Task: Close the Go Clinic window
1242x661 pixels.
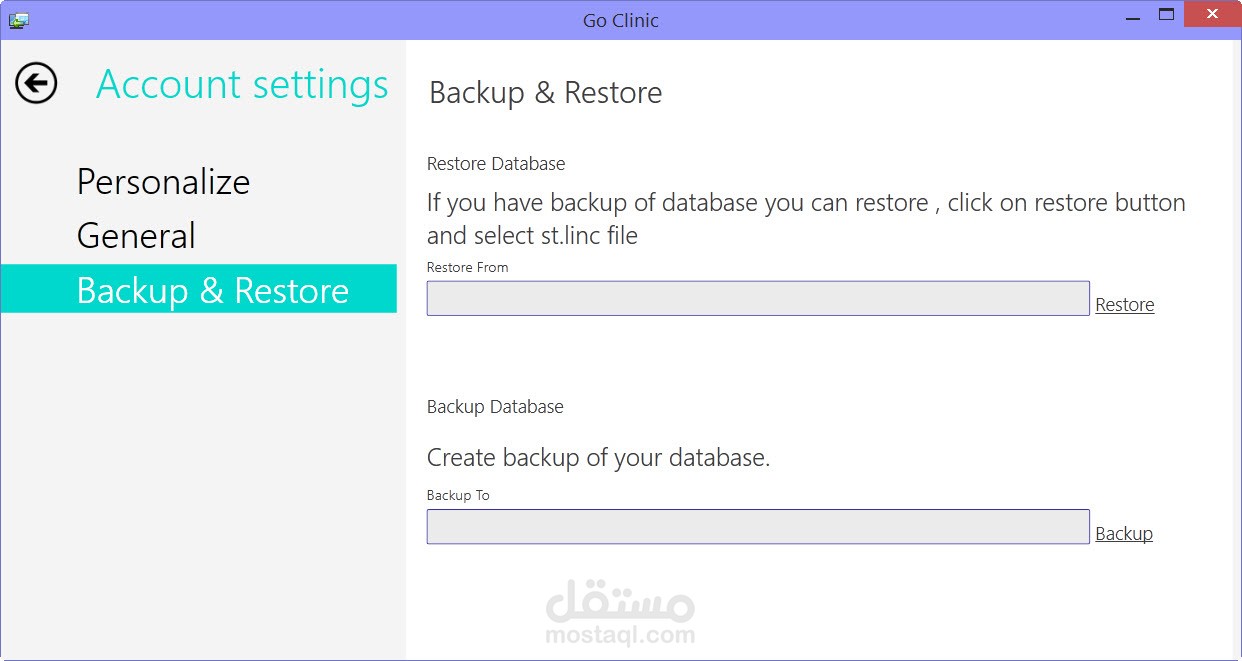Action: click(x=1212, y=14)
